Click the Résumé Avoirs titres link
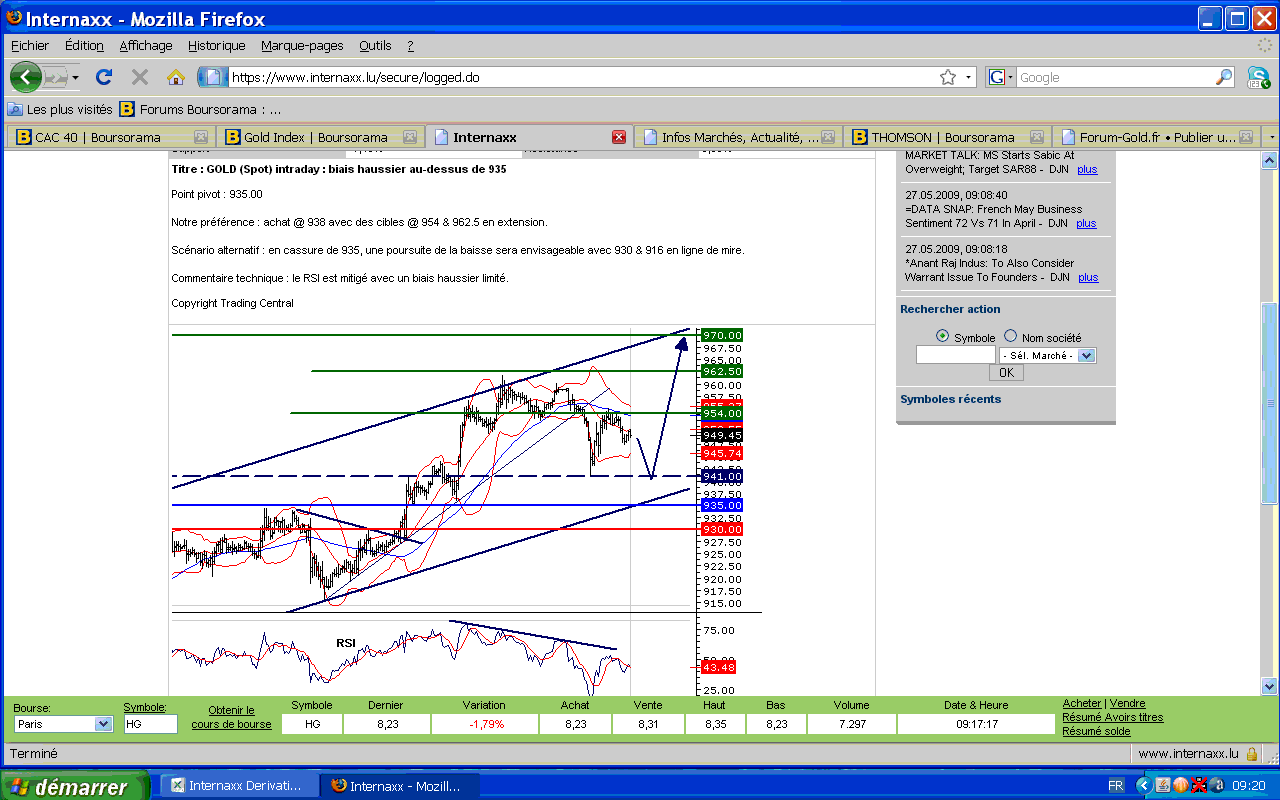1280x800 pixels. click(1112, 717)
